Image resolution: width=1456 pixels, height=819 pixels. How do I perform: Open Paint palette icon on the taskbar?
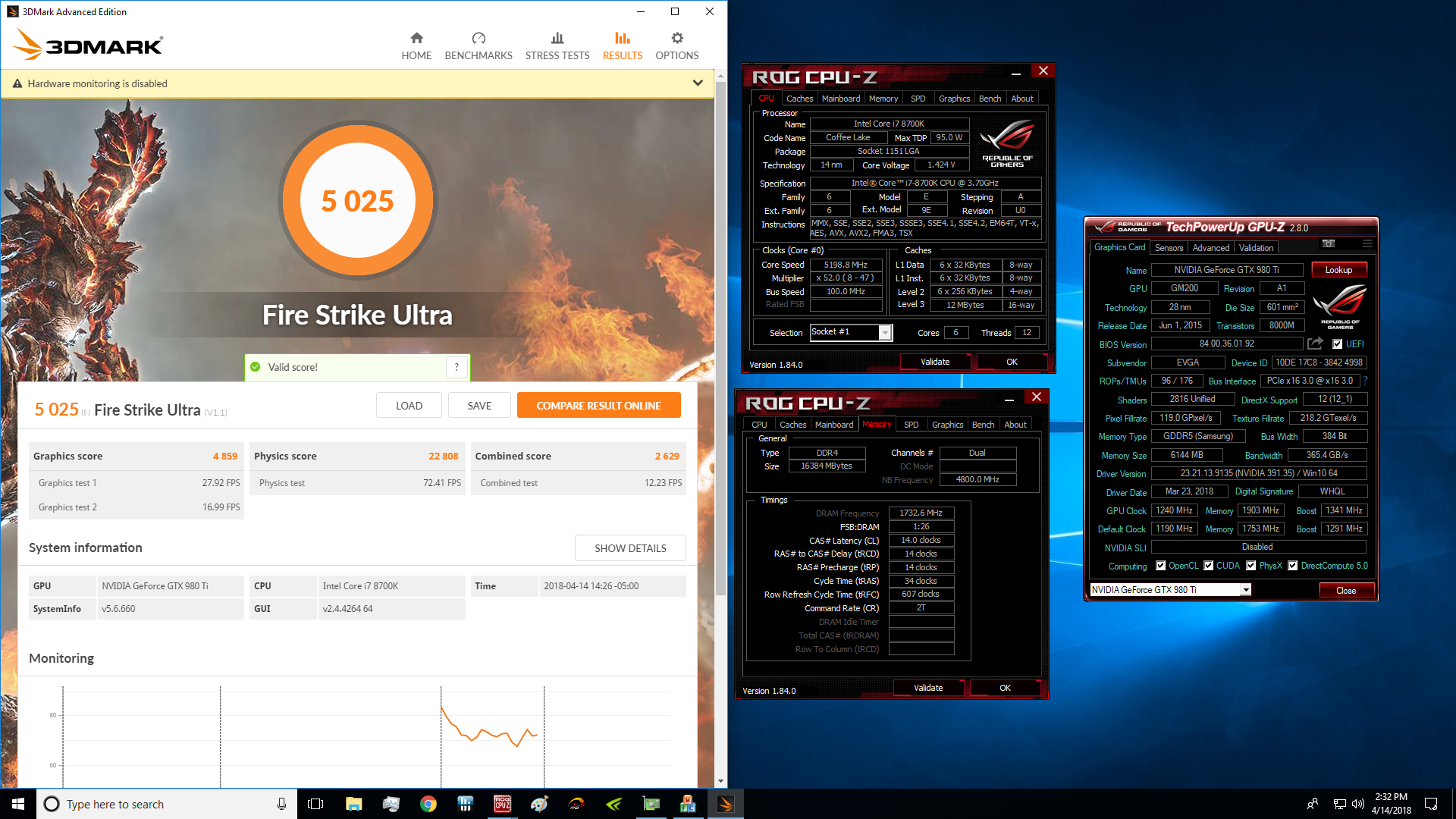click(x=539, y=804)
